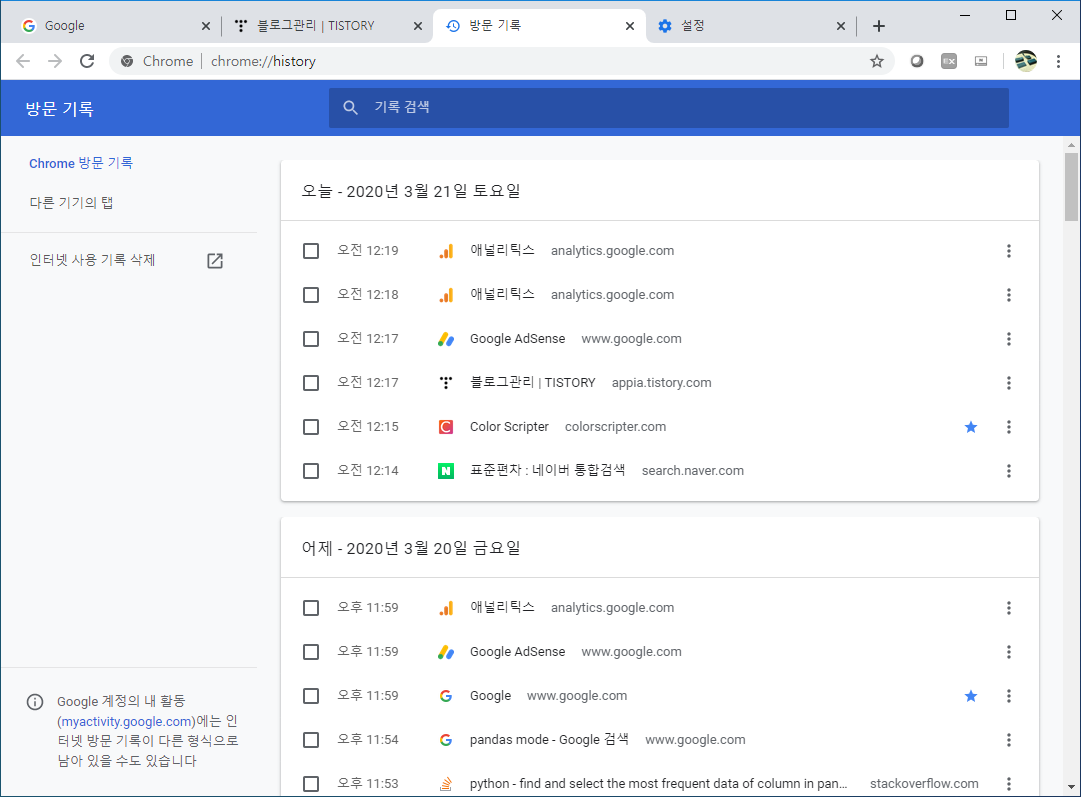Screen dimensions: 1081x797
Task: Click the Stack Overflow favicon on python row
Action: 446,784
